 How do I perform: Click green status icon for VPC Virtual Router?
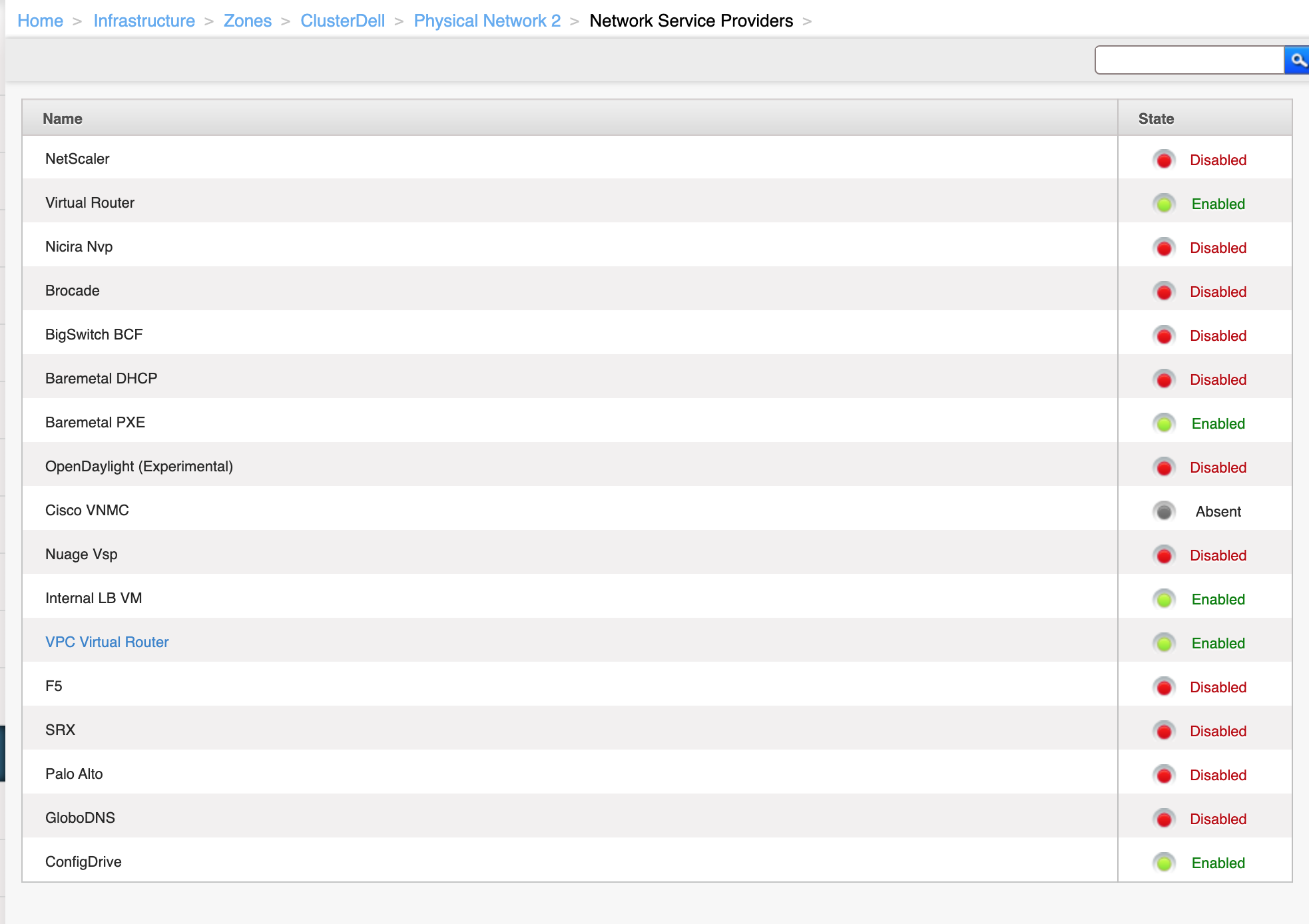click(1164, 643)
